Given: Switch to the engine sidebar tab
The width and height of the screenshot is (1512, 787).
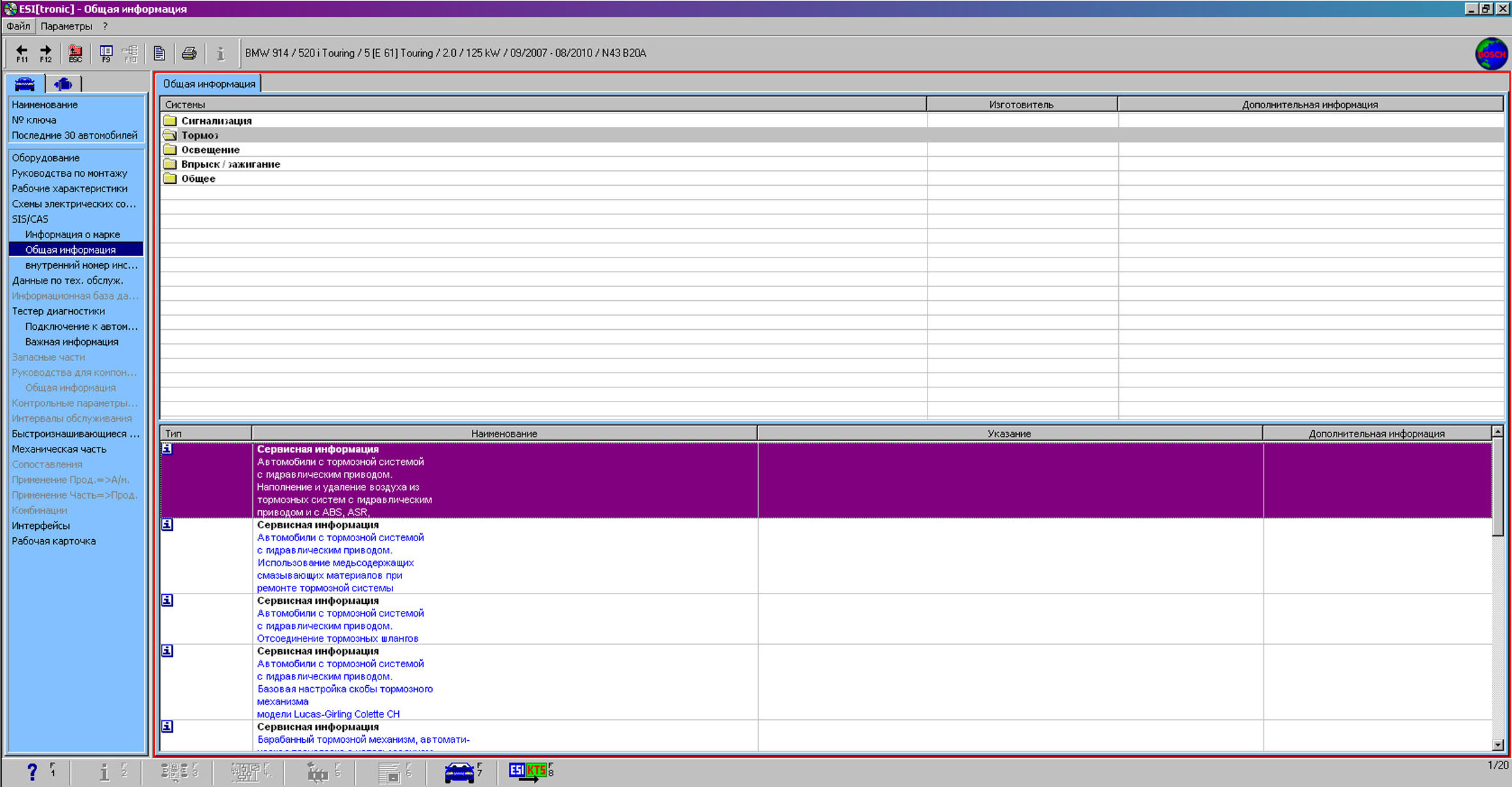Looking at the screenshot, I should coord(63,84).
